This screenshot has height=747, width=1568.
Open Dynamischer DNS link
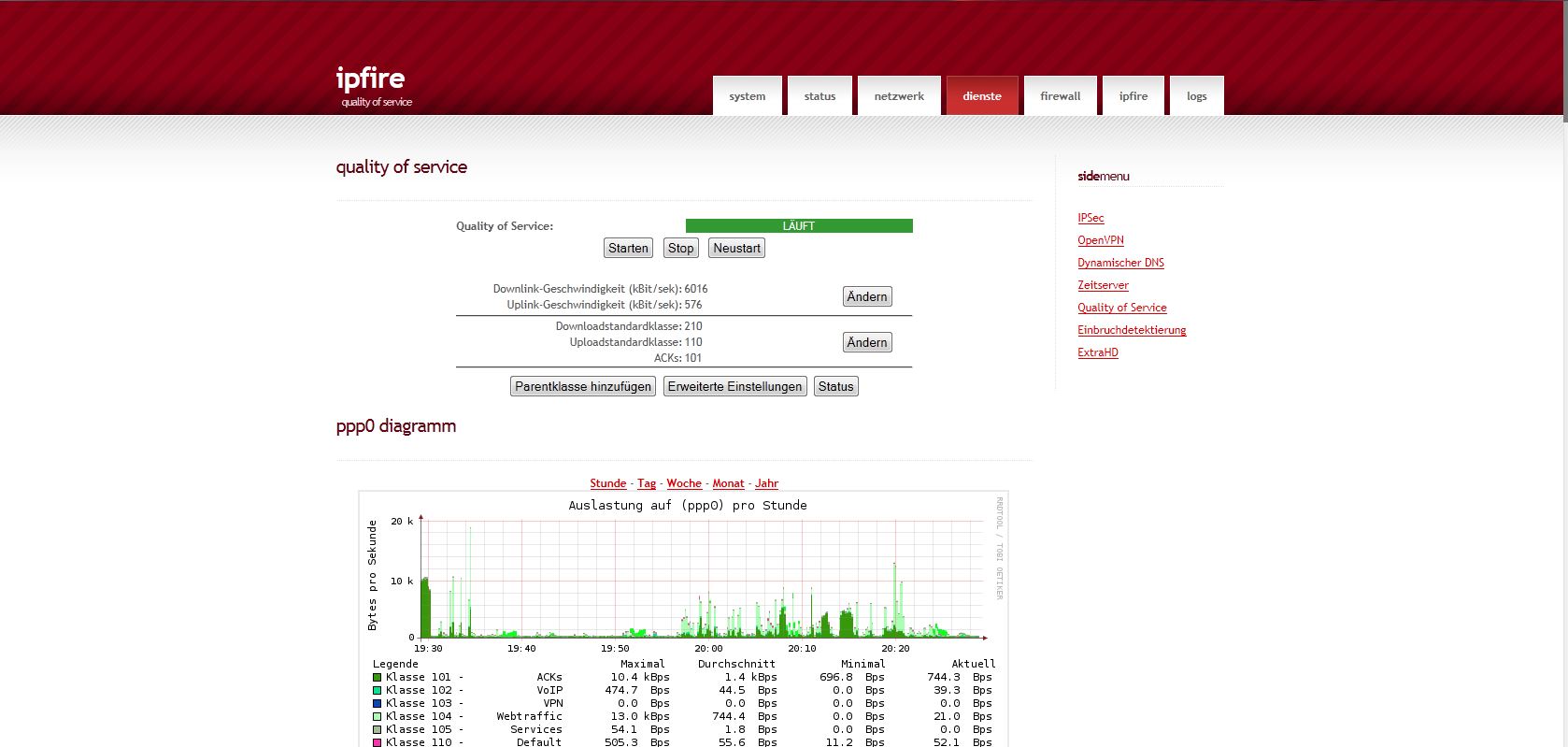1120,263
